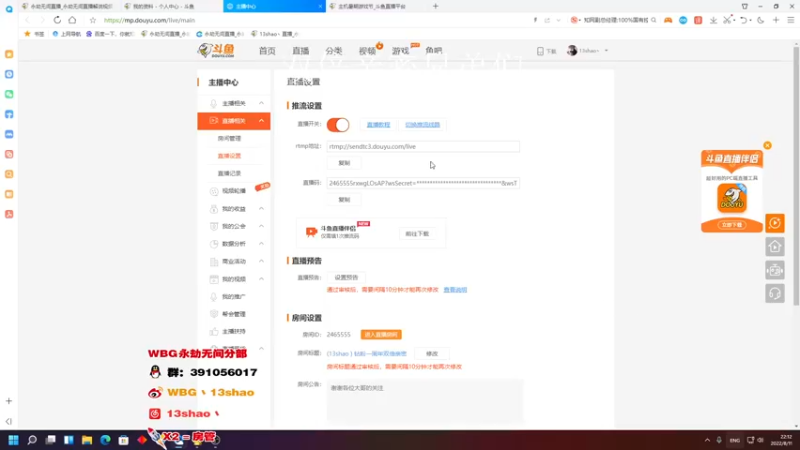The height and width of the screenshot is (450, 800).
Task: Open 直播 in Douyu top navigation
Action: pyautogui.click(x=301, y=51)
